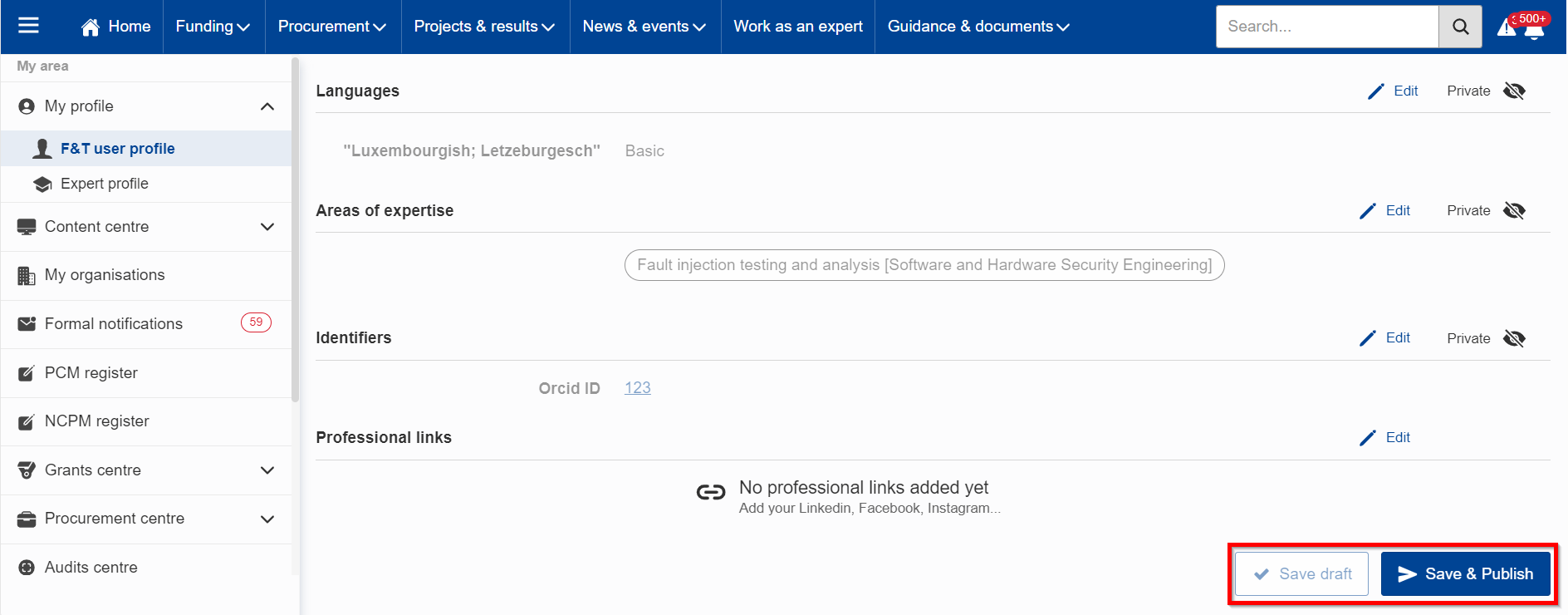Open Work as an expert page

coord(798,27)
